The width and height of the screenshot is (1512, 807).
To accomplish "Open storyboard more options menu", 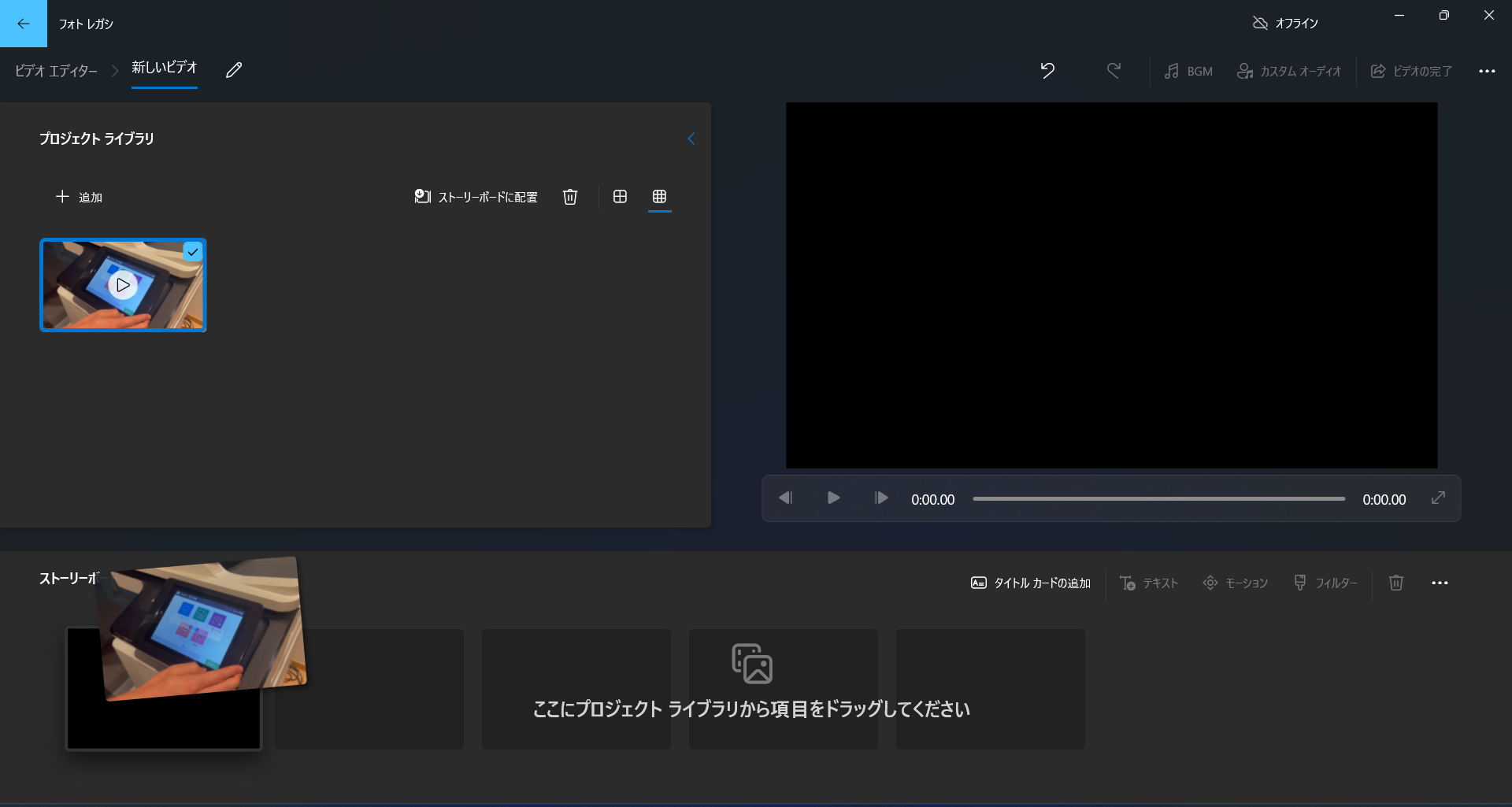I will click(1440, 583).
